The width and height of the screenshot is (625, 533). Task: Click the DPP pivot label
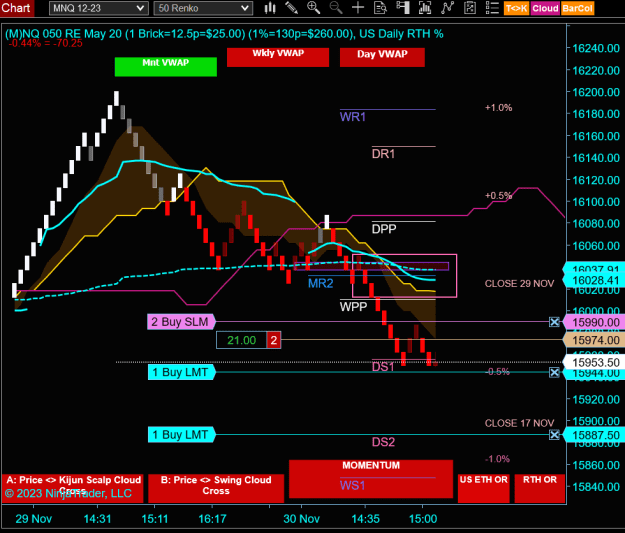(384, 229)
